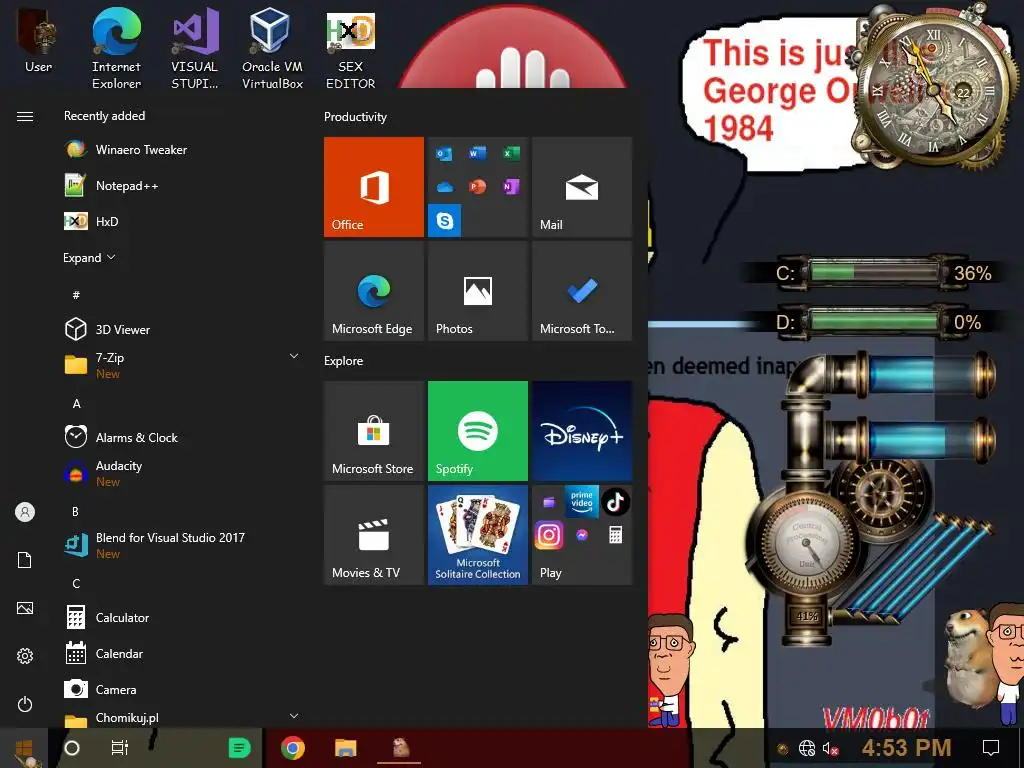This screenshot has height=768, width=1024.
Task: Open the Internet Explorer desktop shortcut
Action: pos(116,48)
